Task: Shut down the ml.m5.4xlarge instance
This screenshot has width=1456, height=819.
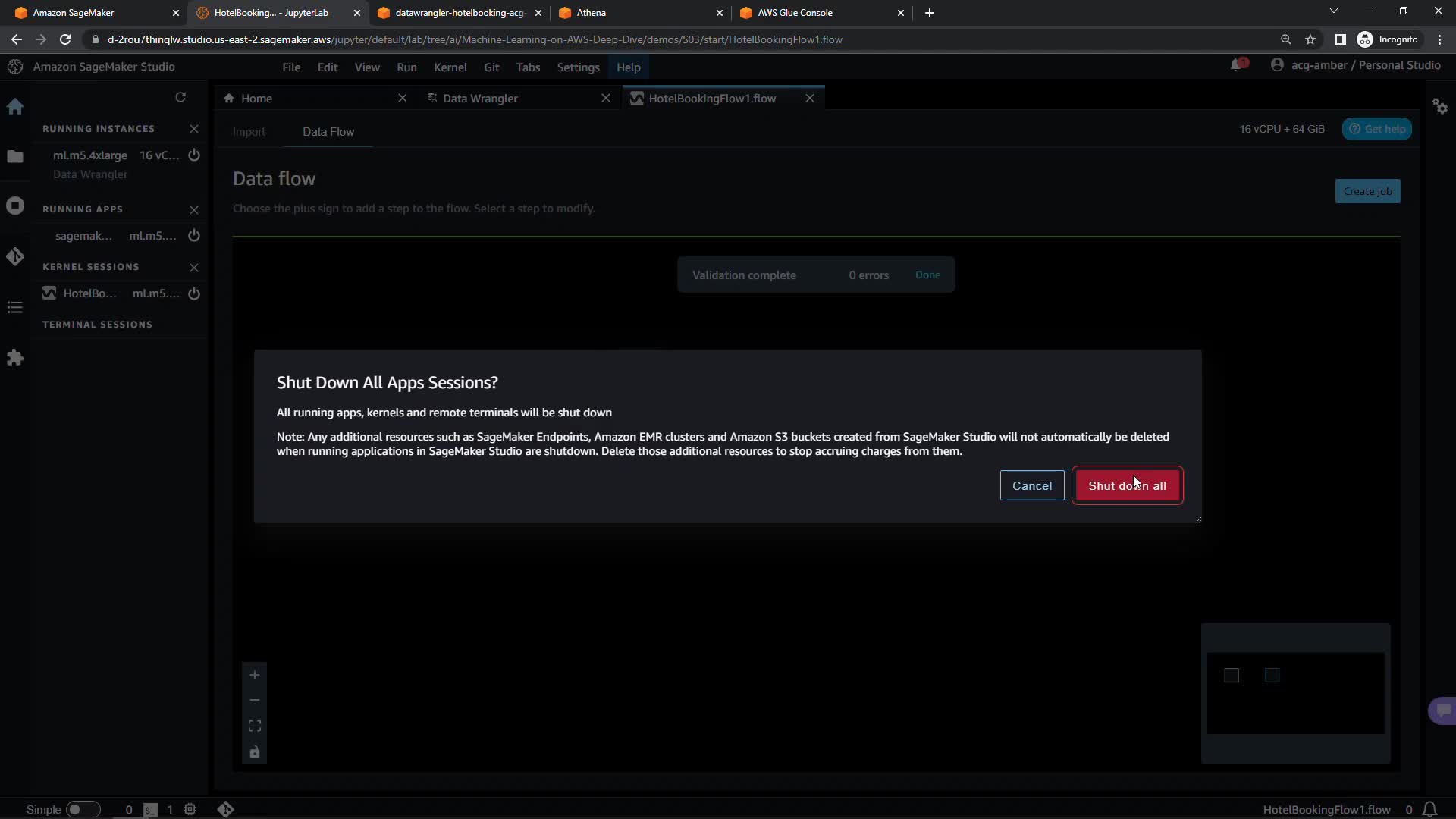Action: pyautogui.click(x=194, y=155)
